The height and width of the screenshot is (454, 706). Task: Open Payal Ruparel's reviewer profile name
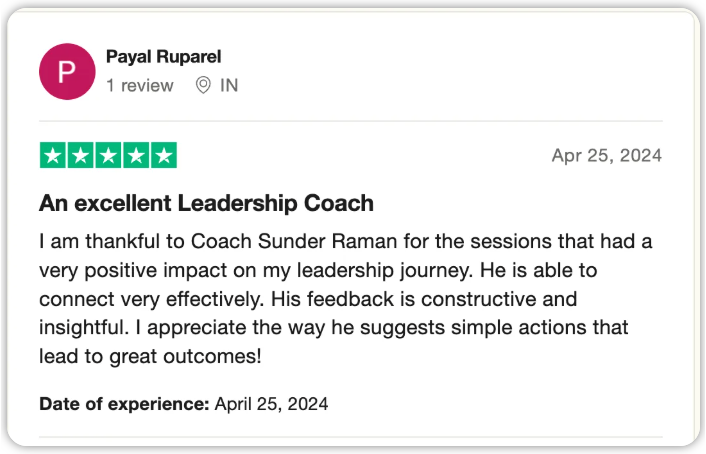coord(163,57)
